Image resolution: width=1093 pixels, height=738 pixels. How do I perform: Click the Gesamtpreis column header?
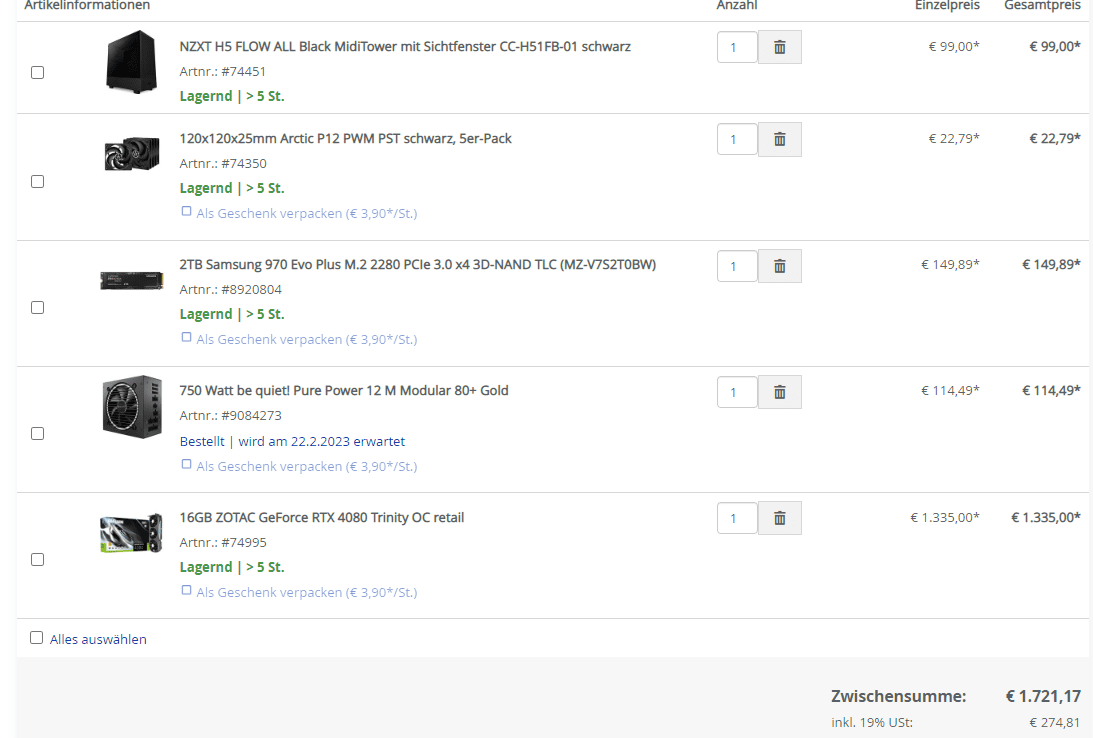tap(1042, 6)
